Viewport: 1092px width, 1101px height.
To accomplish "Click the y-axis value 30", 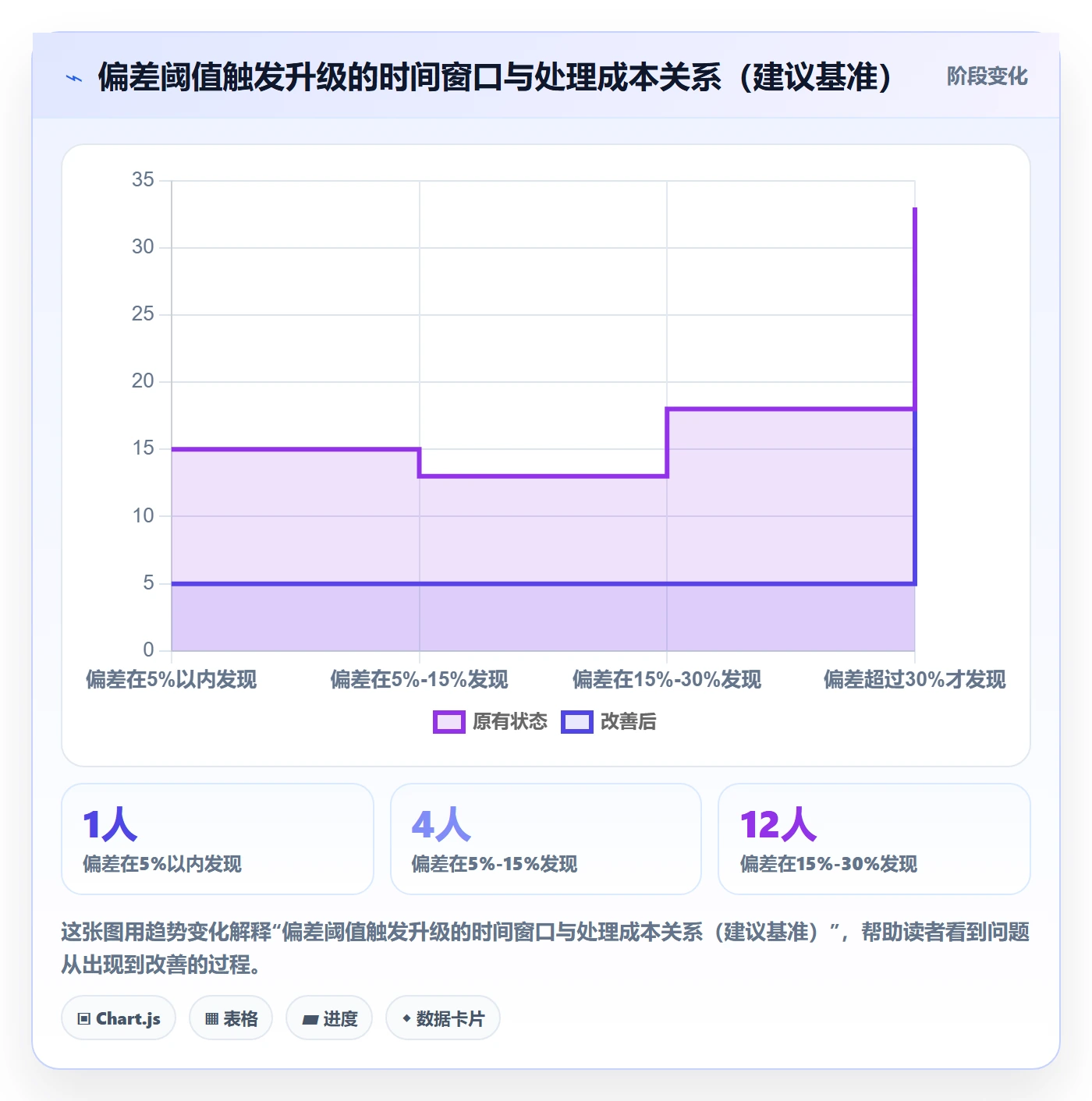I will [x=144, y=247].
